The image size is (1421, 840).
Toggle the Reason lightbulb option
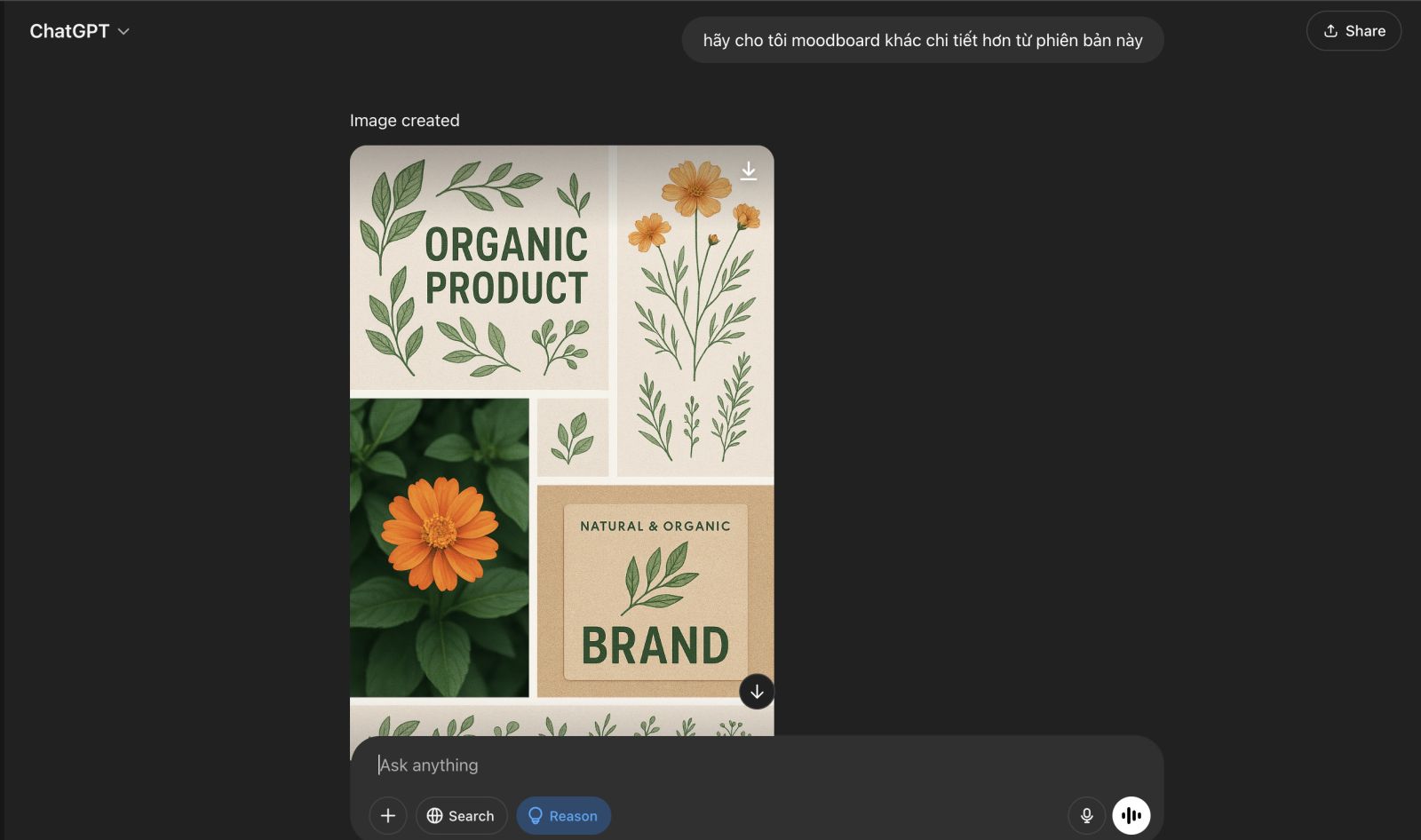point(563,816)
